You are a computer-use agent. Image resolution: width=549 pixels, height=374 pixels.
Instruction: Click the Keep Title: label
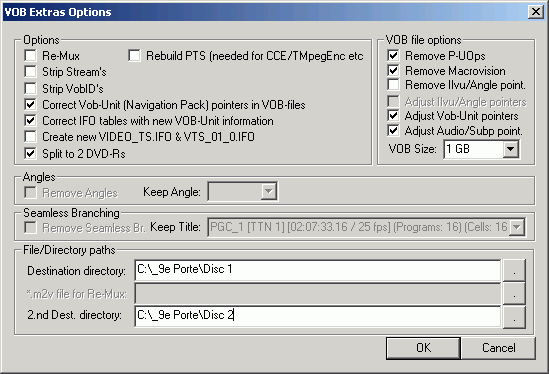[175, 227]
